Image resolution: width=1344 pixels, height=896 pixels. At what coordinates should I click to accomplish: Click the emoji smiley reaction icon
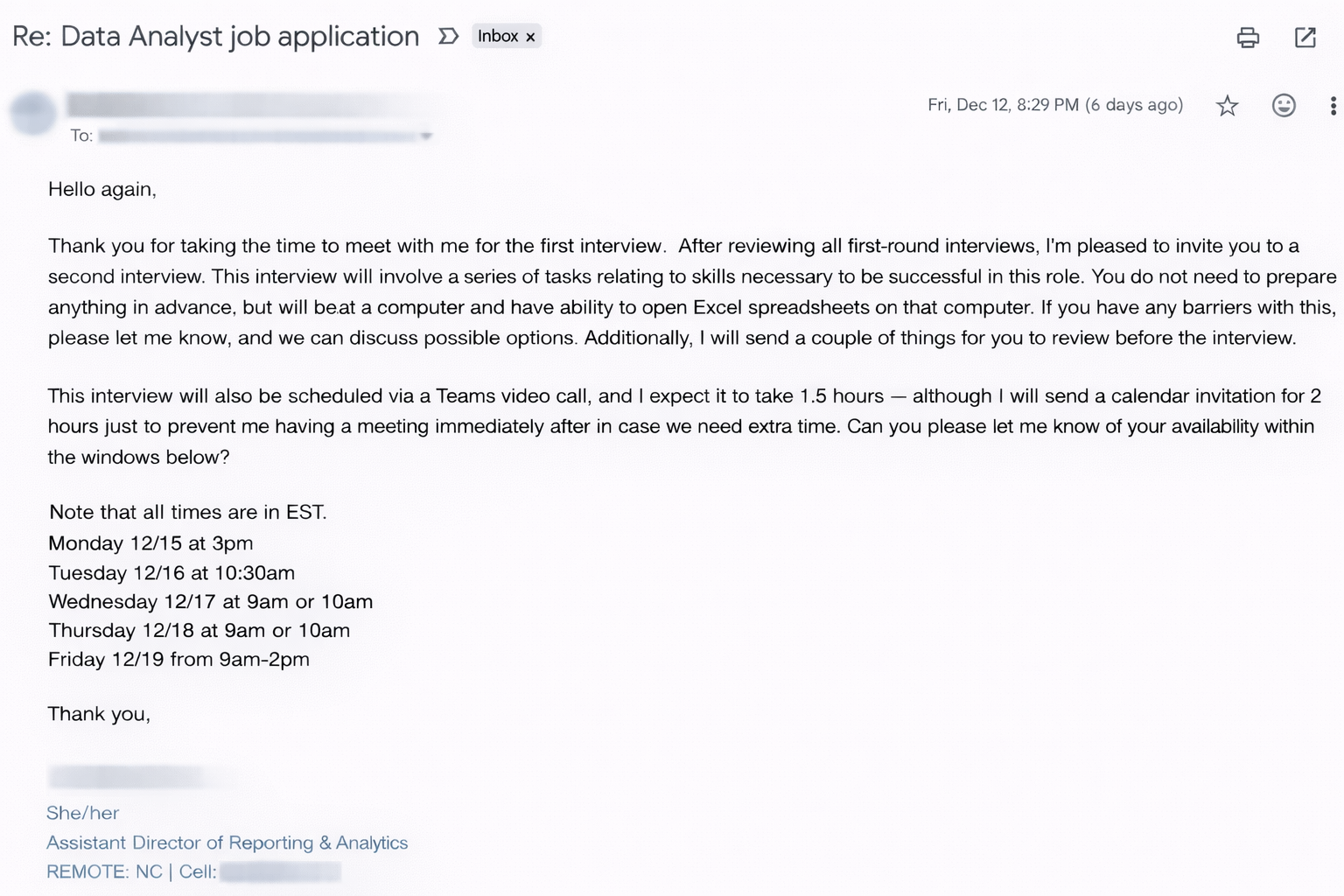pos(1283,105)
